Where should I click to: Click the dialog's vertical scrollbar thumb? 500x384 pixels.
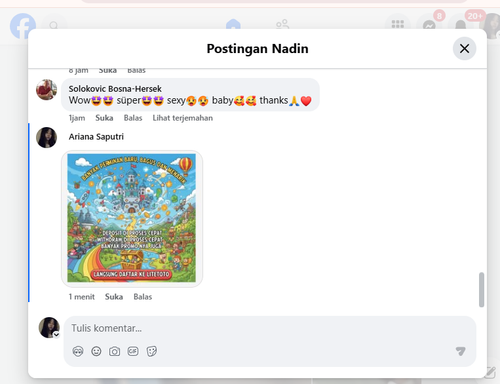[481, 289]
